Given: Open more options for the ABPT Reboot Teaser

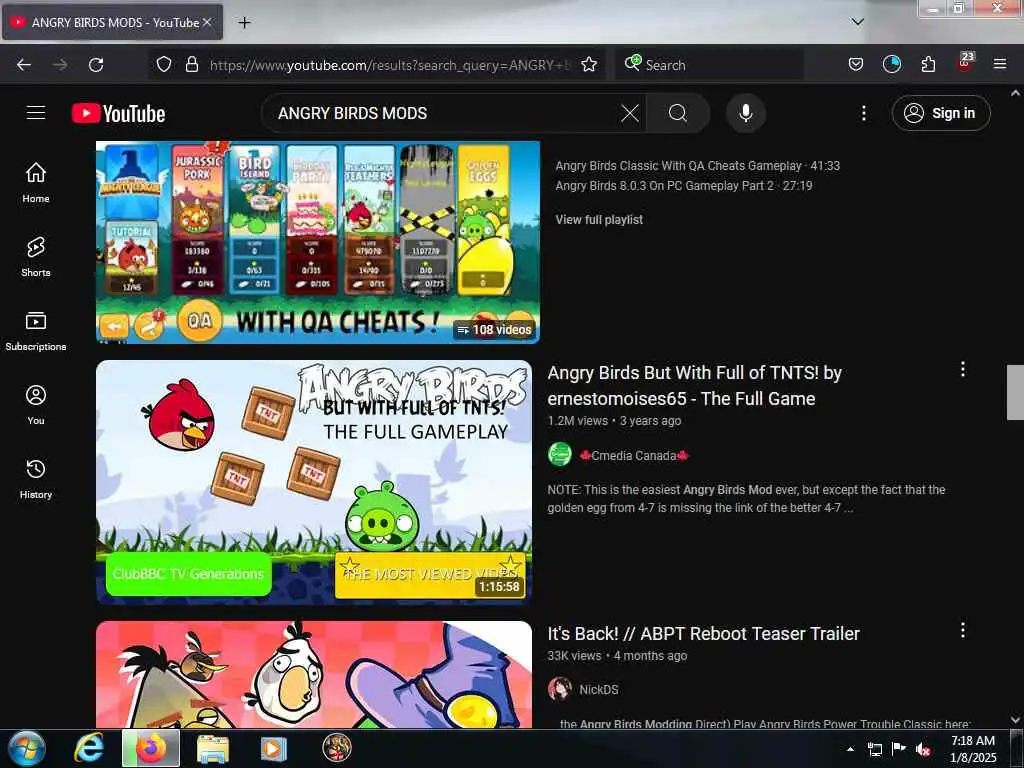Looking at the screenshot, I should tap(962, 630).
